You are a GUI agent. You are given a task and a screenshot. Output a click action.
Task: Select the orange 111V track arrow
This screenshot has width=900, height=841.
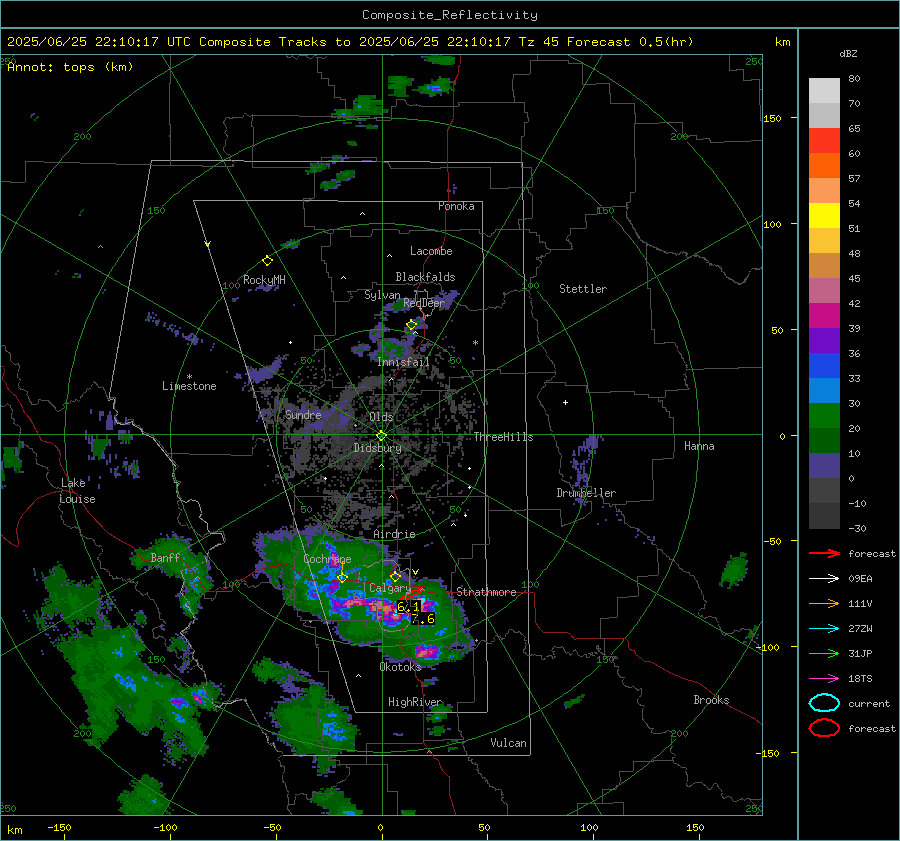[824, 603]
